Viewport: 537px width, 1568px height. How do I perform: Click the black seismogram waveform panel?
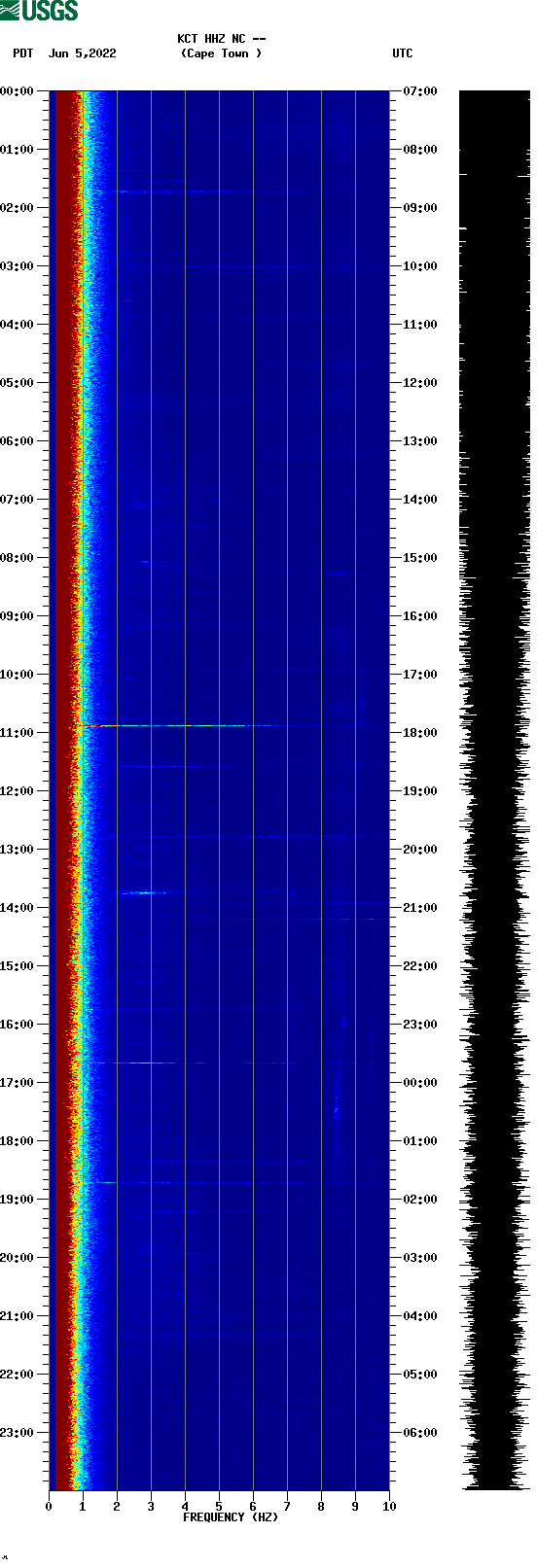[495, 789]
